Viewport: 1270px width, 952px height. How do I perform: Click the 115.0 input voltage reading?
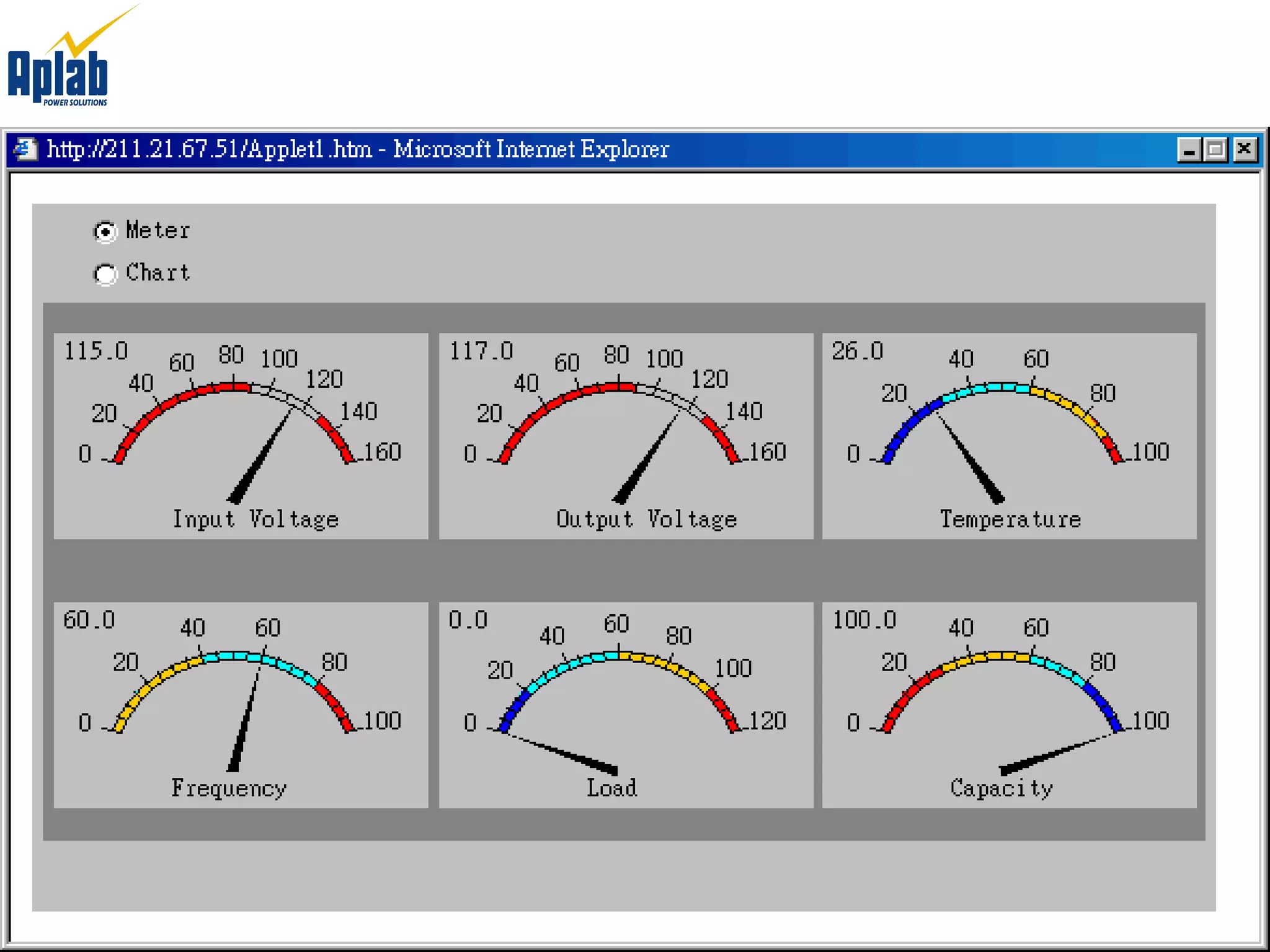95,351
